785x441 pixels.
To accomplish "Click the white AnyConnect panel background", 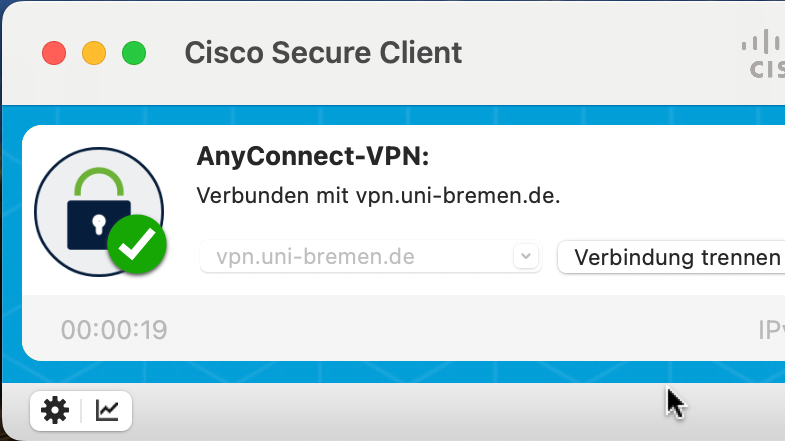I will coord(650,170).
